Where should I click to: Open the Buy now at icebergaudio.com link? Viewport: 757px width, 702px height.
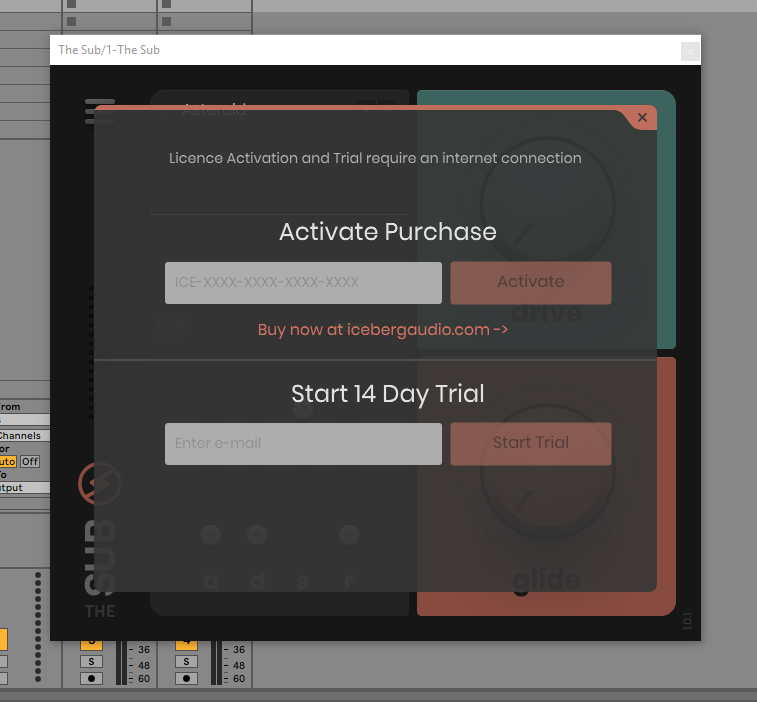click(x=382, y=330)
